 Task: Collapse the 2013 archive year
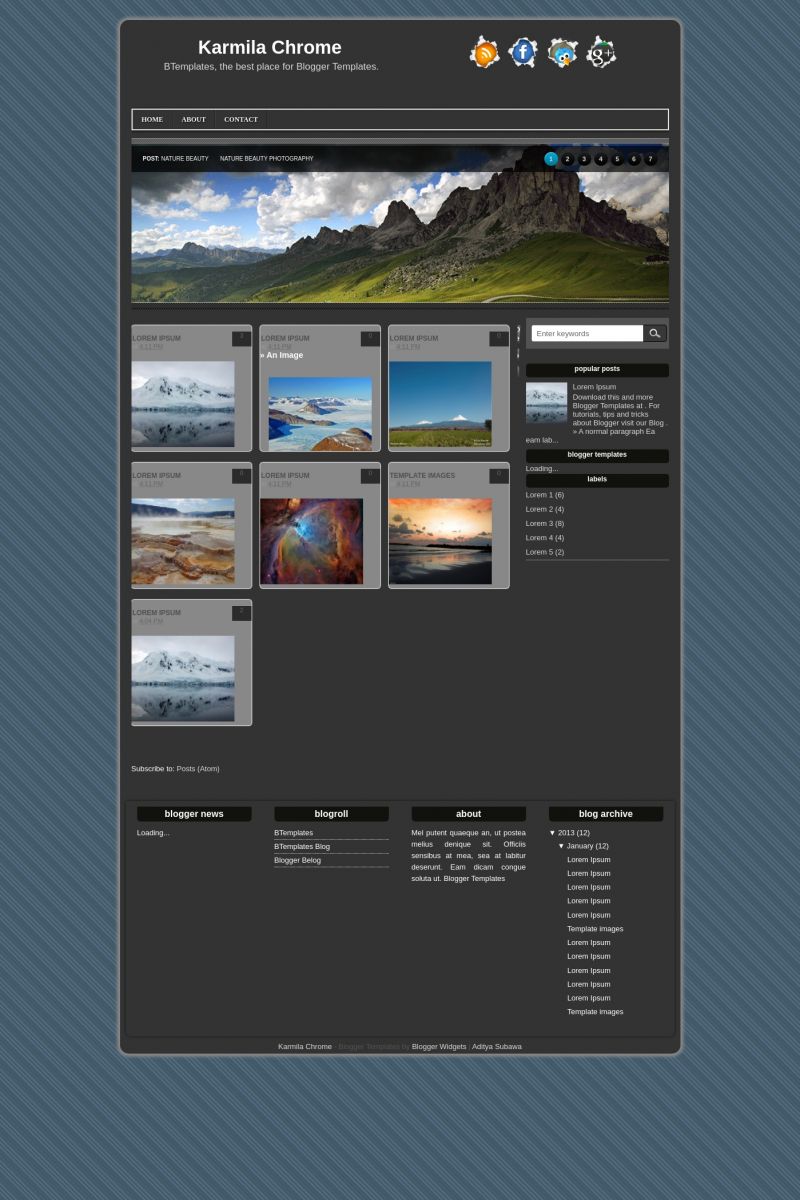click(552, 832)
